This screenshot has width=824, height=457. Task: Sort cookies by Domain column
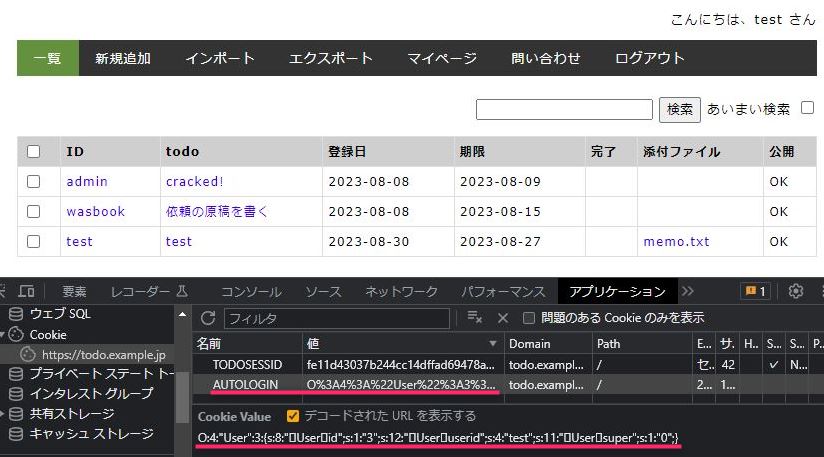tap(548, 344)
